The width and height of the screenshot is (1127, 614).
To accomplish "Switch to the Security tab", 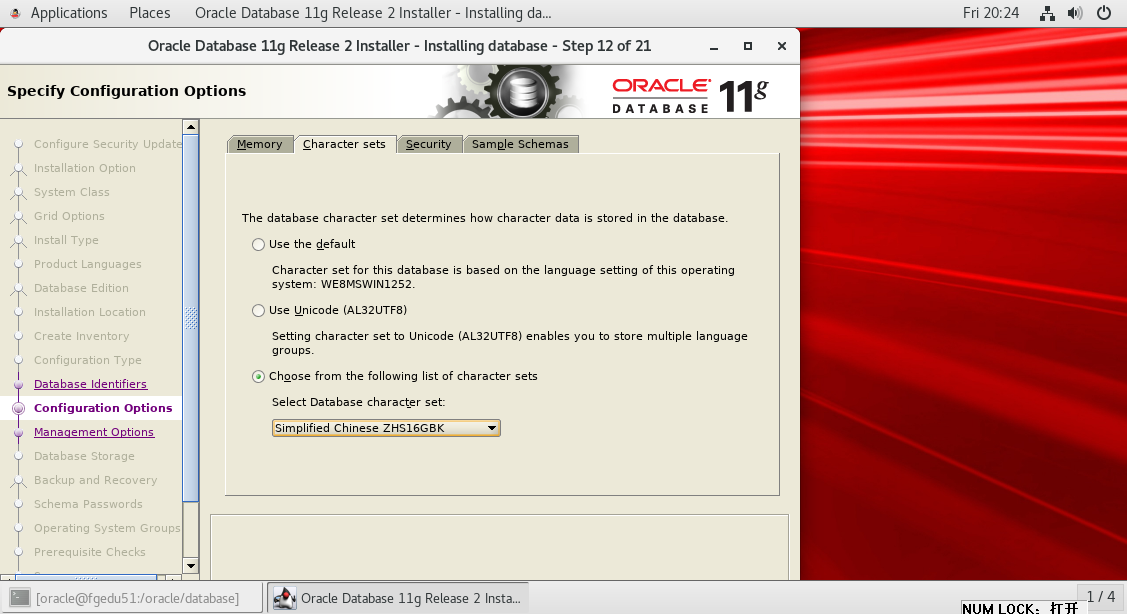I will [428, 144].
